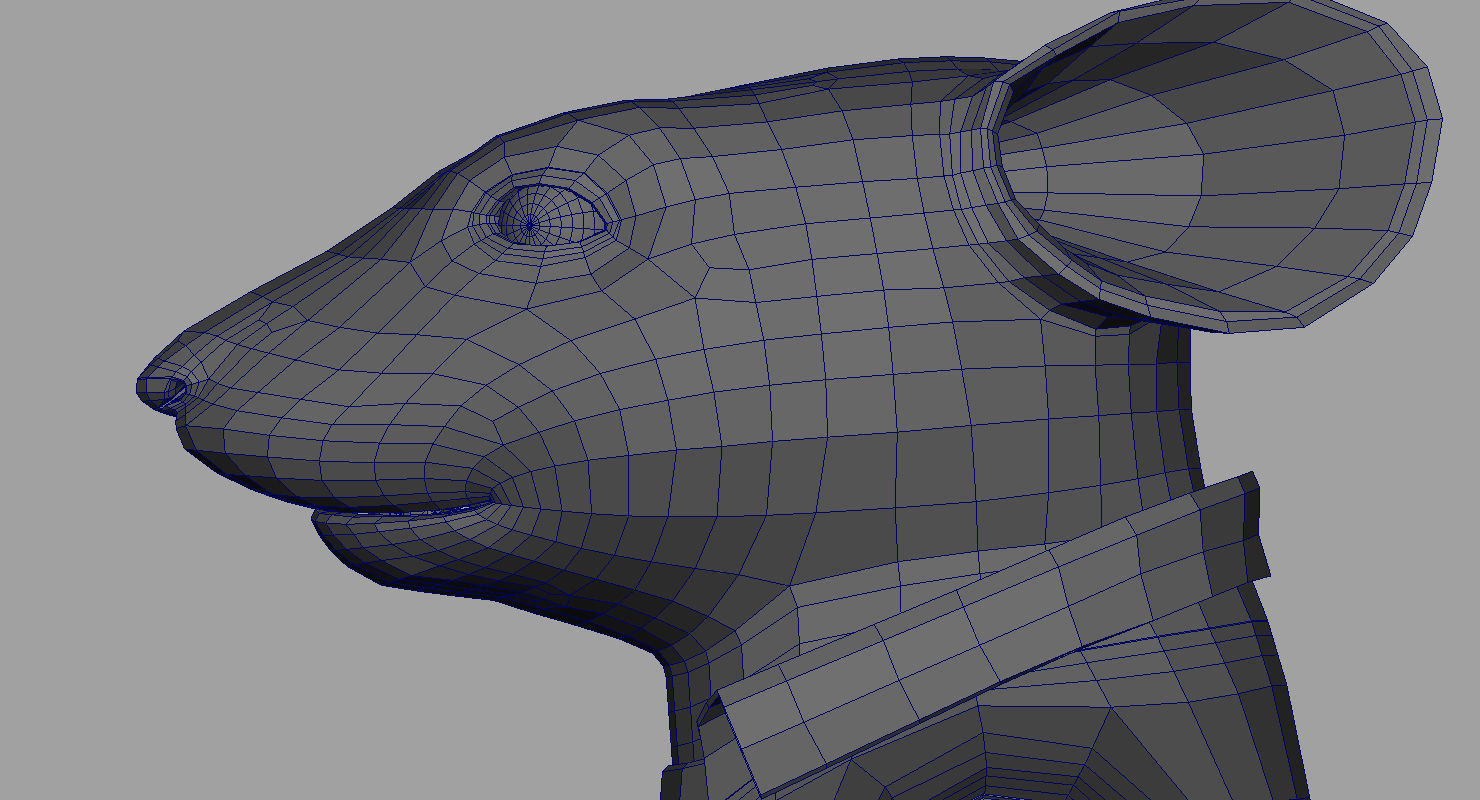1480x800 pixels.
Task: Select the center of the mouse's eye
Action: 530,223
